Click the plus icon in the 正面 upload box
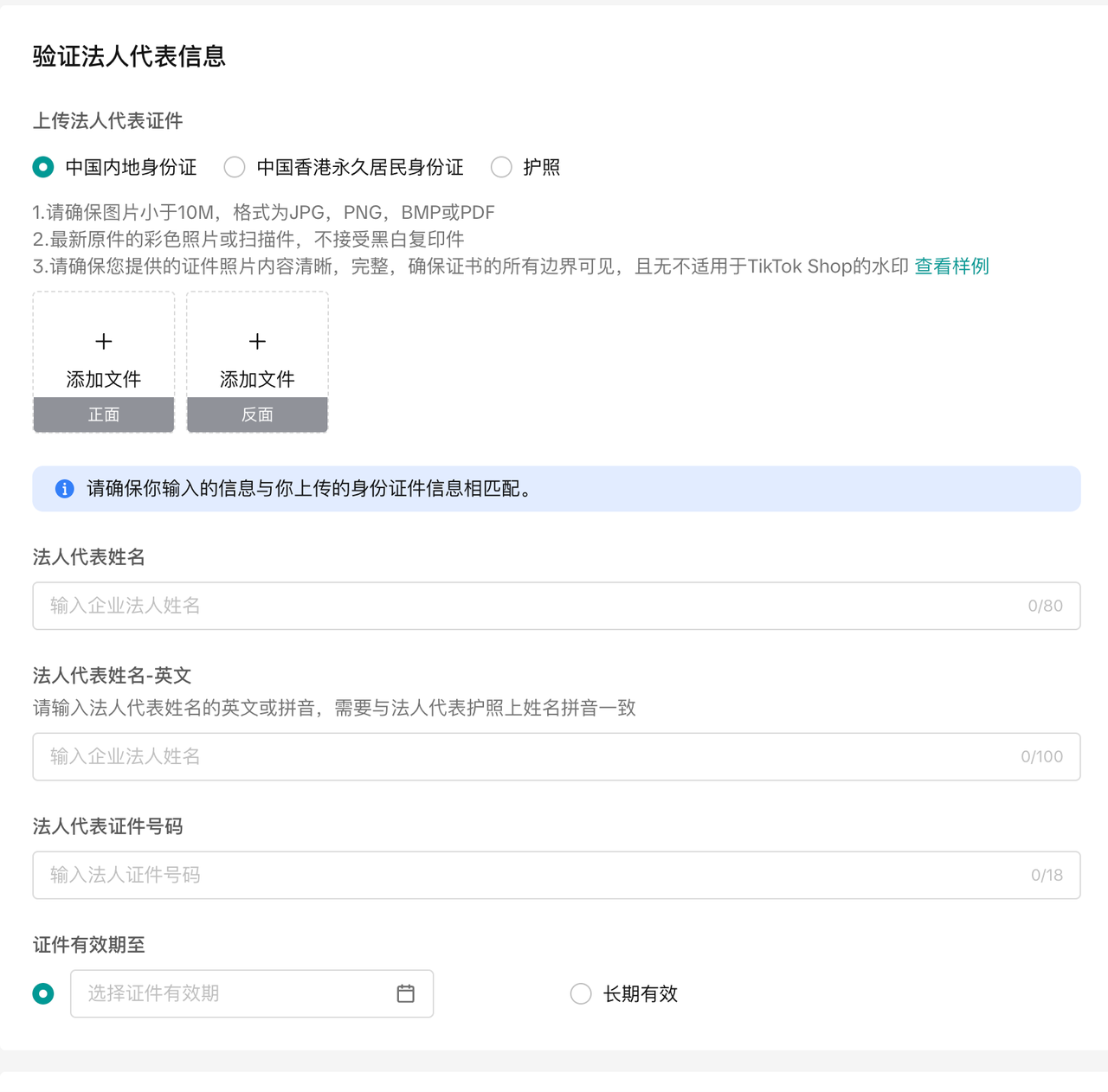This screenshot has height=1092, width=1108. tap(104, 342)
